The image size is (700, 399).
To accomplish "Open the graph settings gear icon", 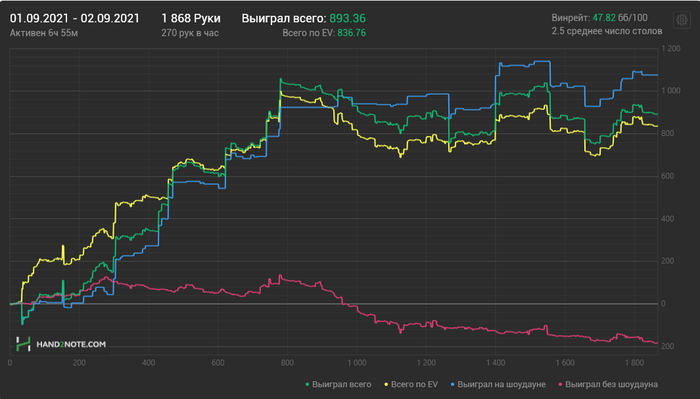I will click(681, 20).
